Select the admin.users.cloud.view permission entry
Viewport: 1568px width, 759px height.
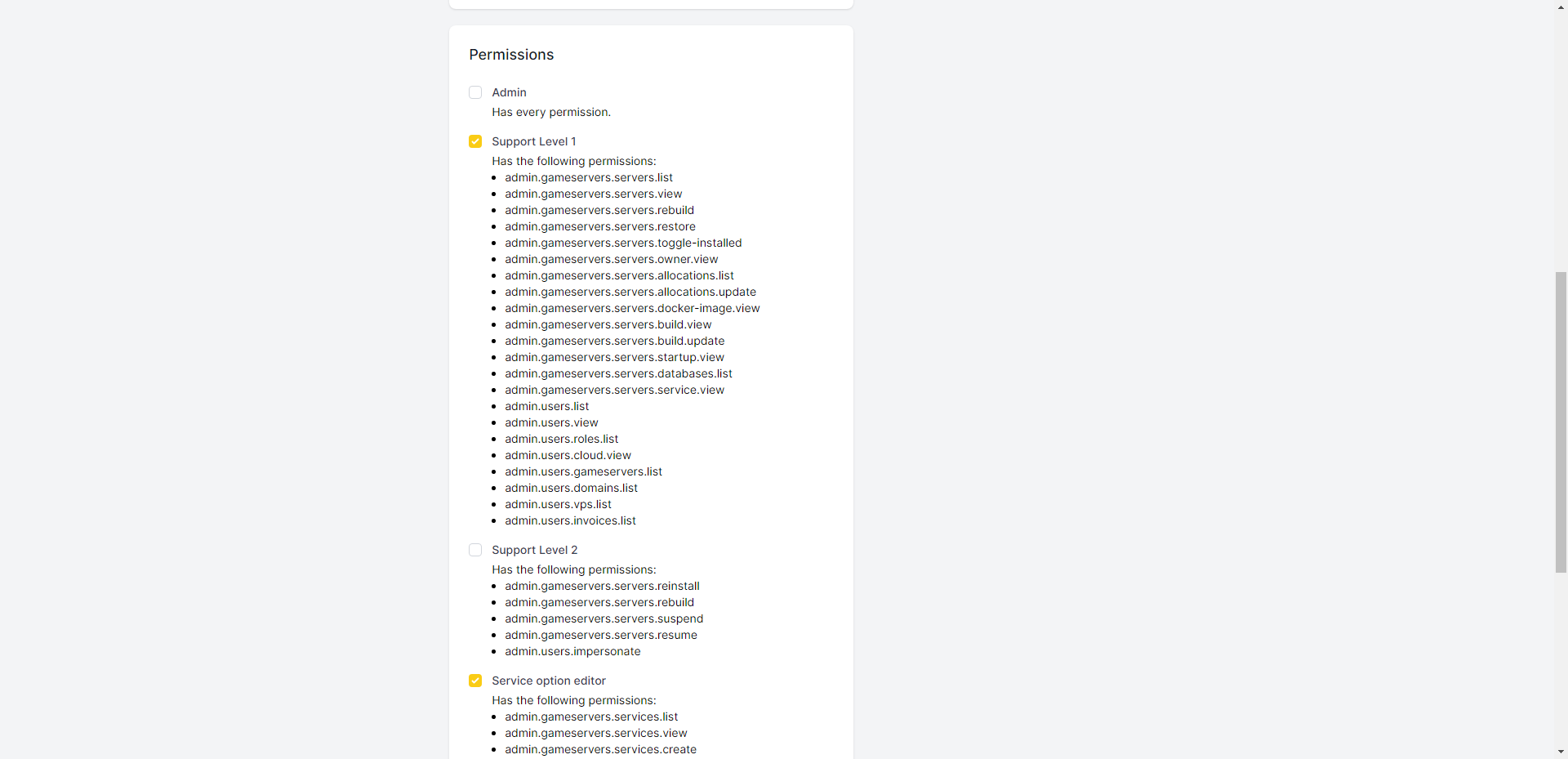[x=568, y=455]
